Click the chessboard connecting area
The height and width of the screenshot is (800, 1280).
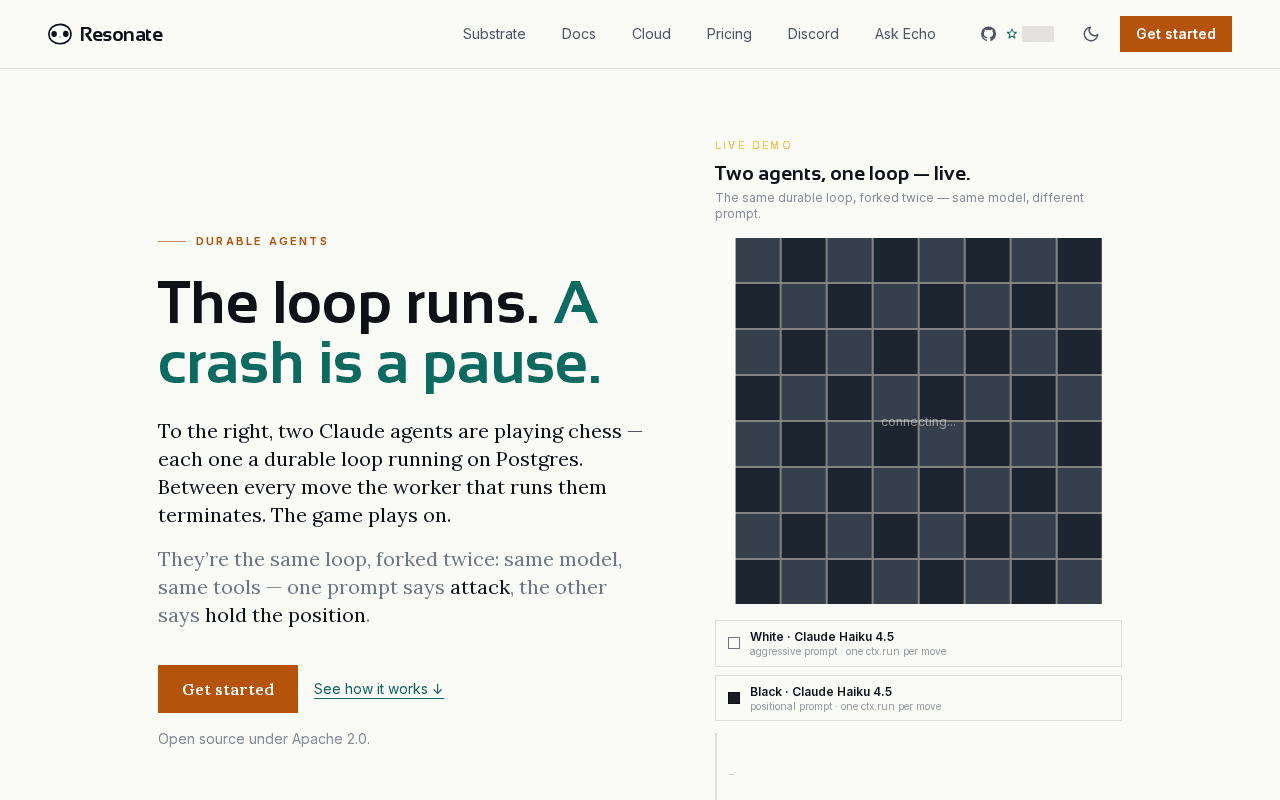pos(918,421)
